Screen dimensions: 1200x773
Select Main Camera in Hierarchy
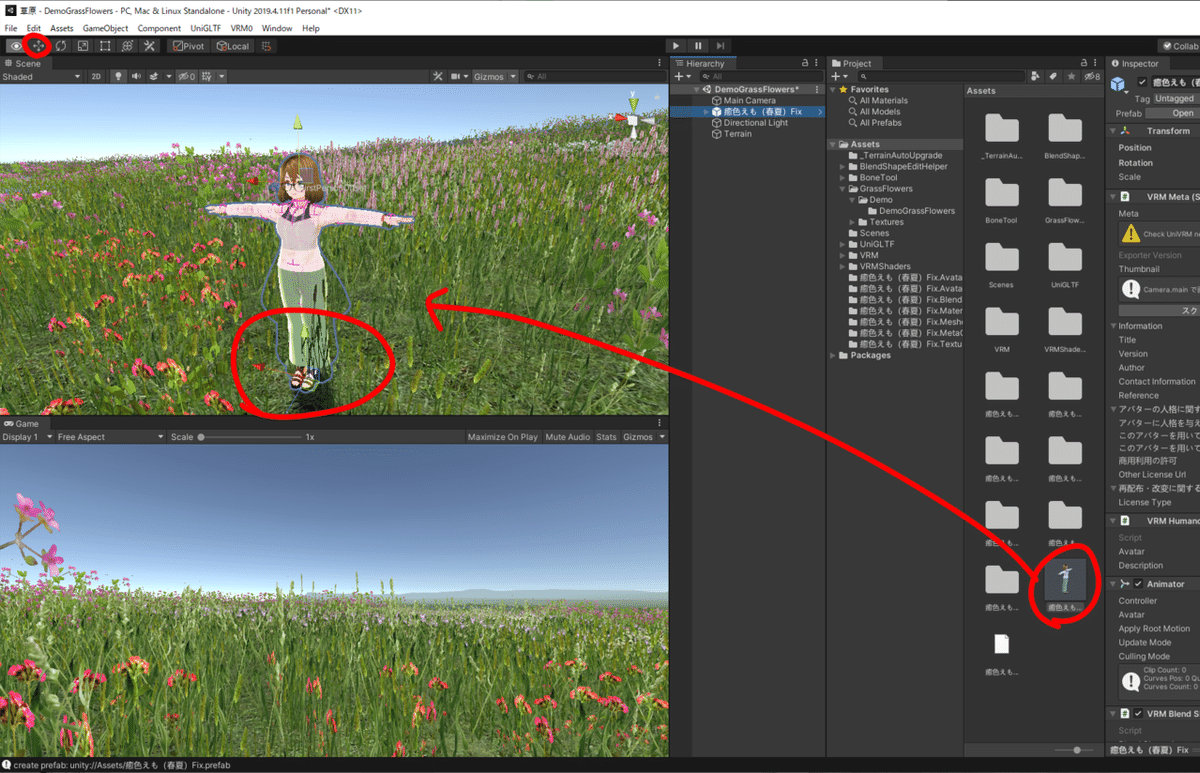coord(749,101)
